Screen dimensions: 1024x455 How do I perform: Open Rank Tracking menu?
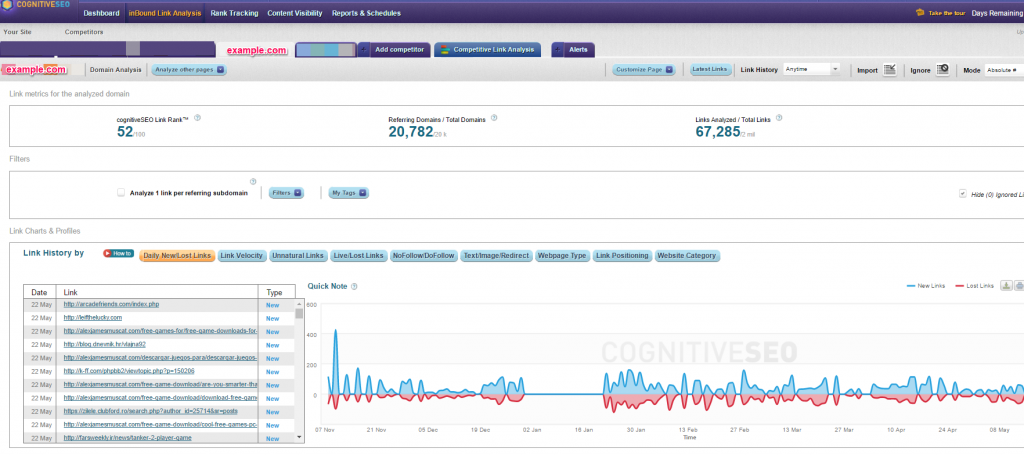(234, 13)
